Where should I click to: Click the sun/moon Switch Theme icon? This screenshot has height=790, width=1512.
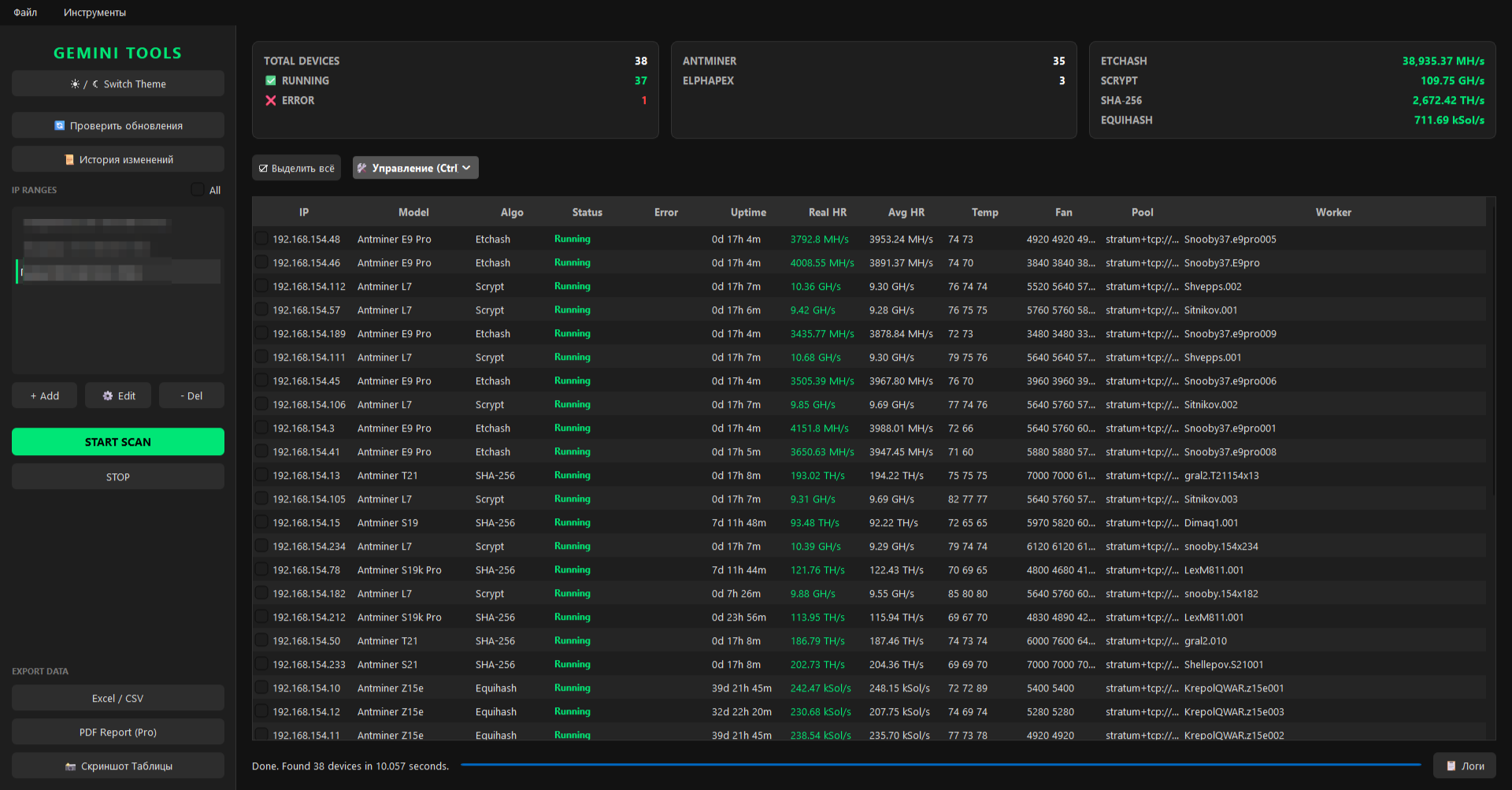[84, 84]
